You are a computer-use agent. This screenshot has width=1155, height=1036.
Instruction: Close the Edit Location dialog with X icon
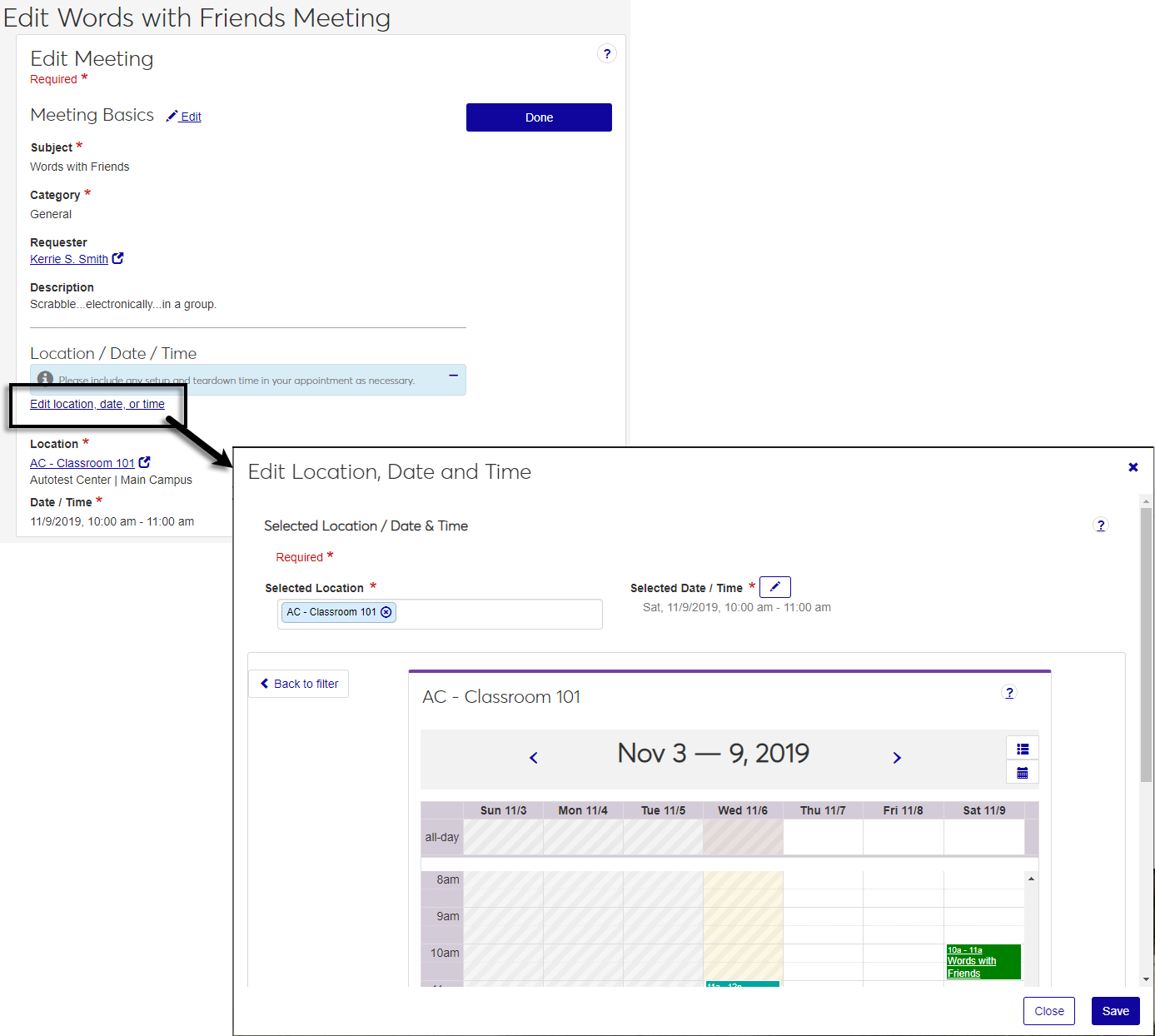[1133, 467]
